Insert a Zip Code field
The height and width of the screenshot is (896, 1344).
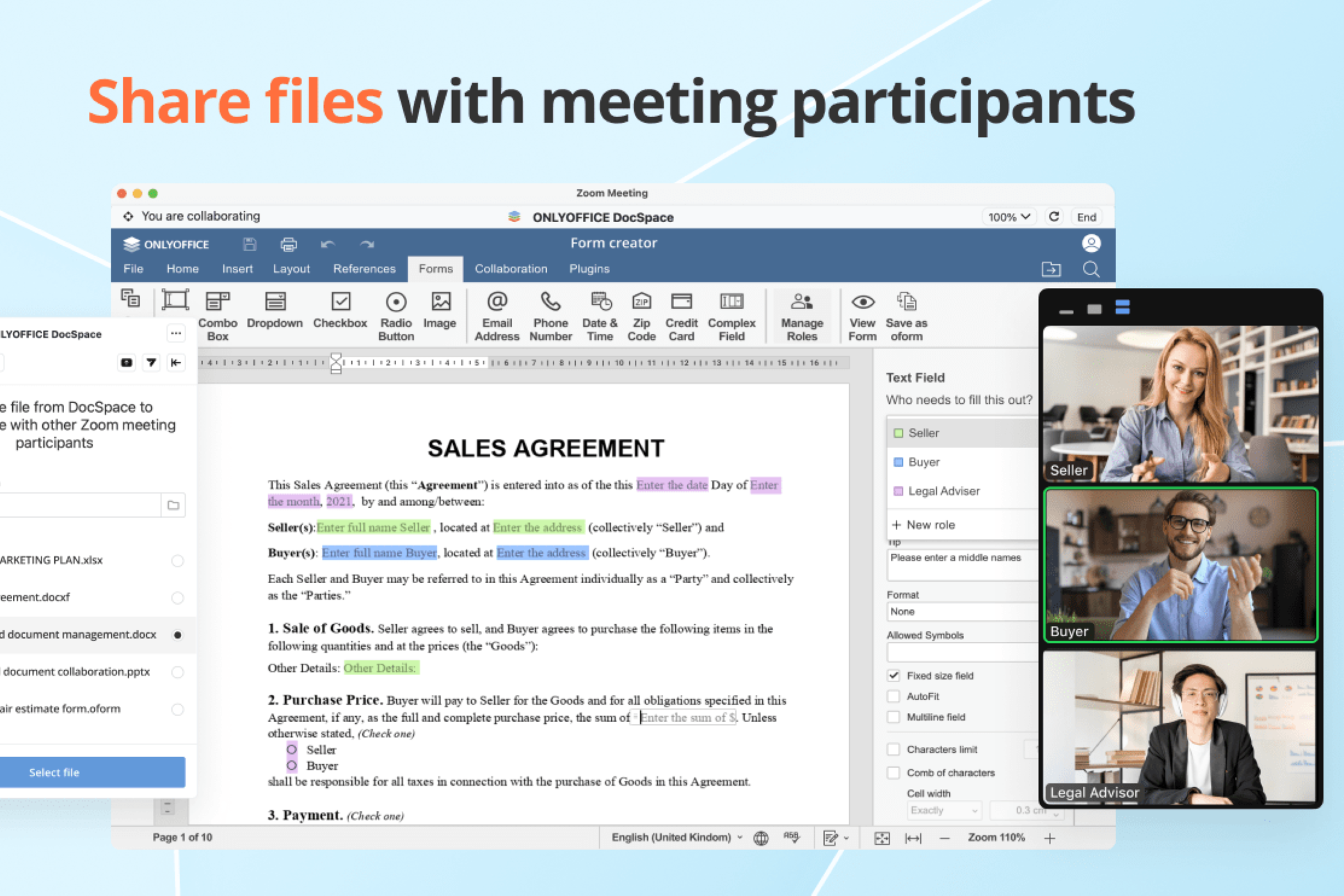641,316
